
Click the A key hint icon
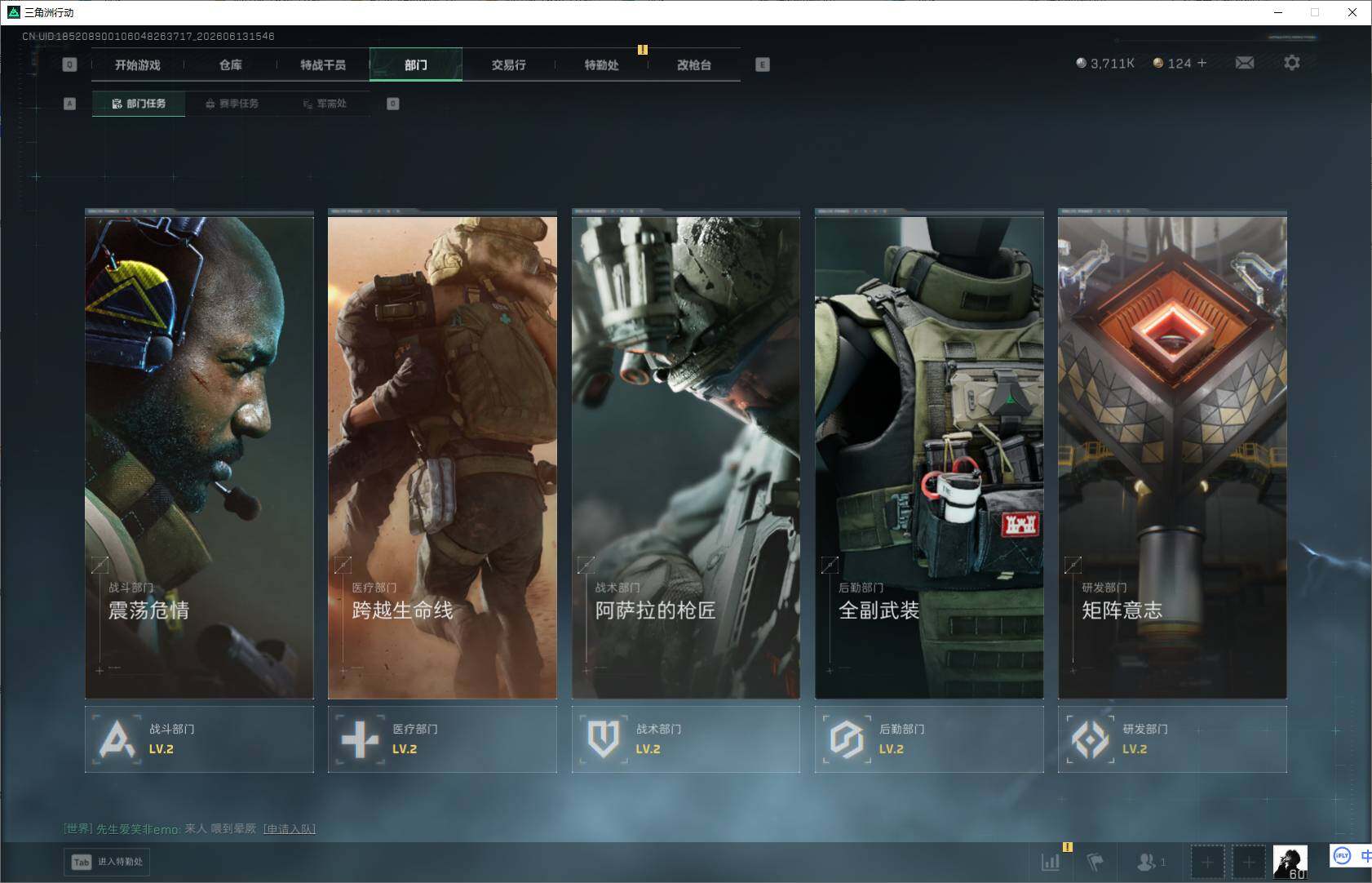(69, 104)
